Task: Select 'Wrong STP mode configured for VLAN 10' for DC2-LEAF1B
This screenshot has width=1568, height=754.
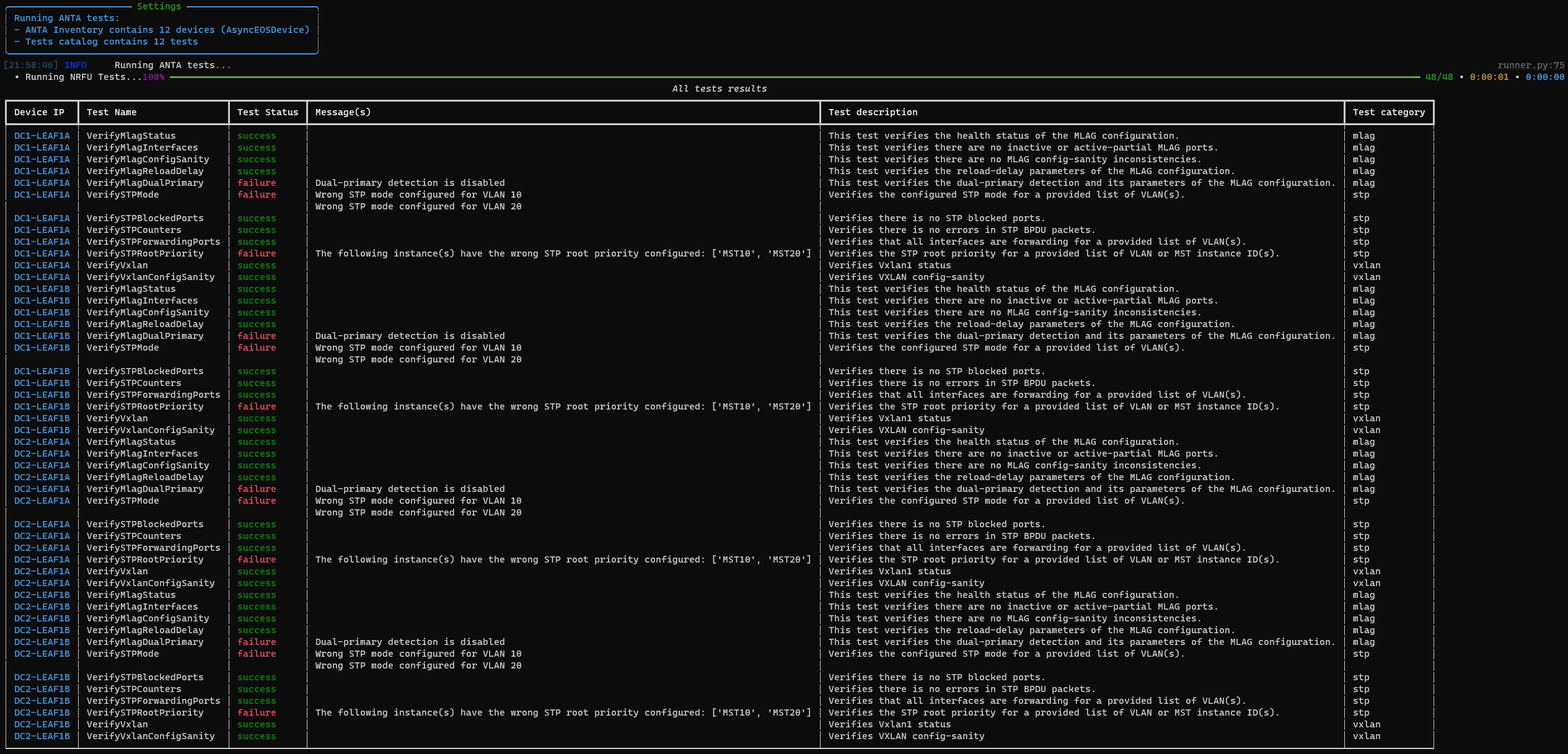Action: [x=418, y=654]
